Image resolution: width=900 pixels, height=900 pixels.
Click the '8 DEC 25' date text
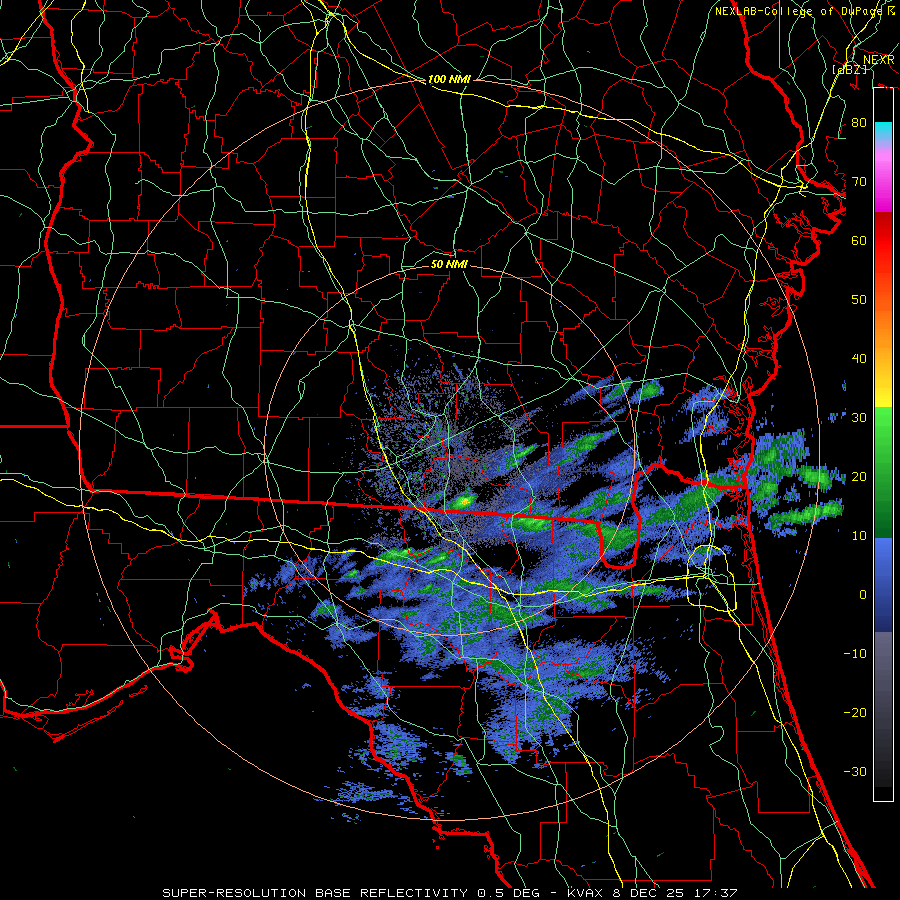[650, 893]
